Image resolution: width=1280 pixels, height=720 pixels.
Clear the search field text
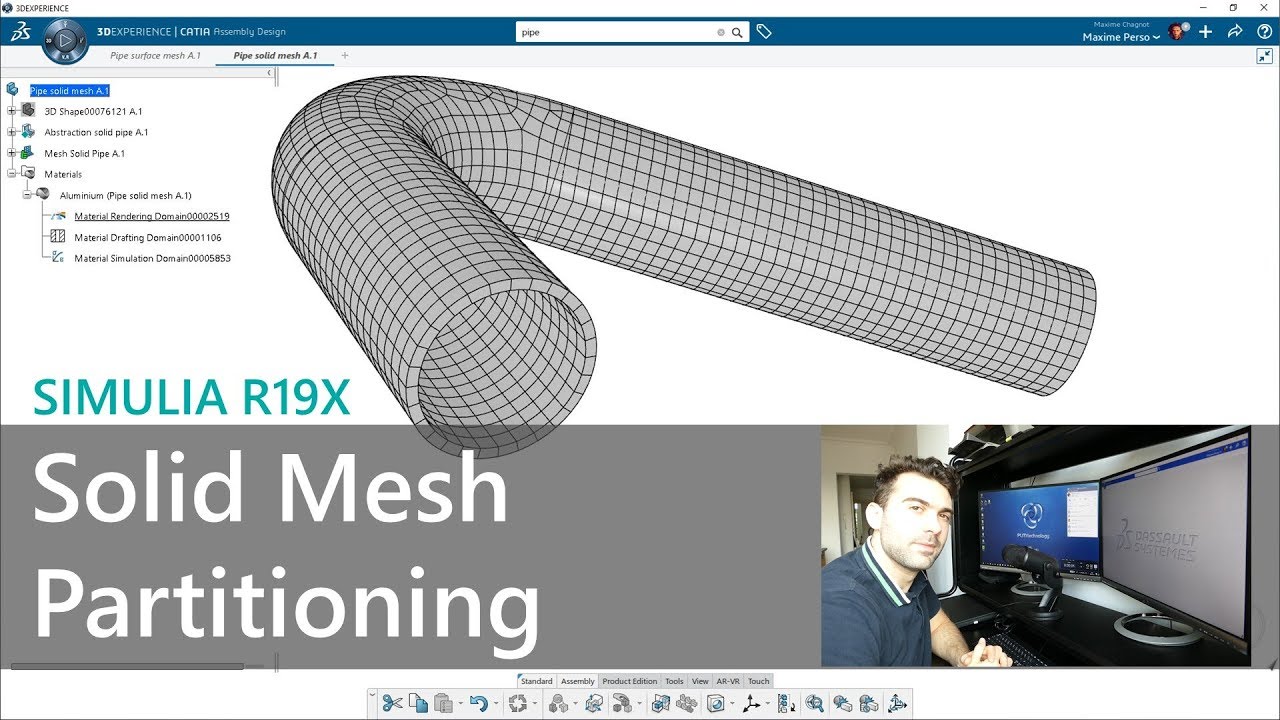tap(721, 32)
